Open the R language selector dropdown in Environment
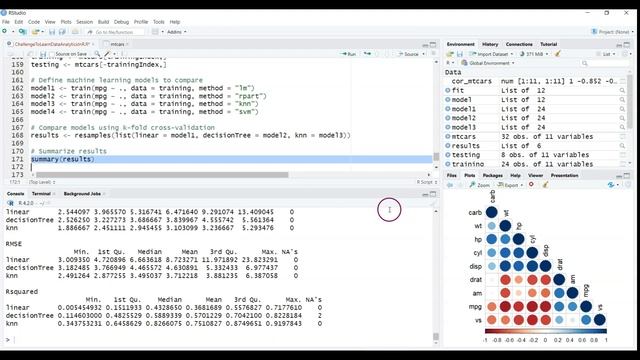The height and width of the screenshot is (360, 640). [450, 63]
